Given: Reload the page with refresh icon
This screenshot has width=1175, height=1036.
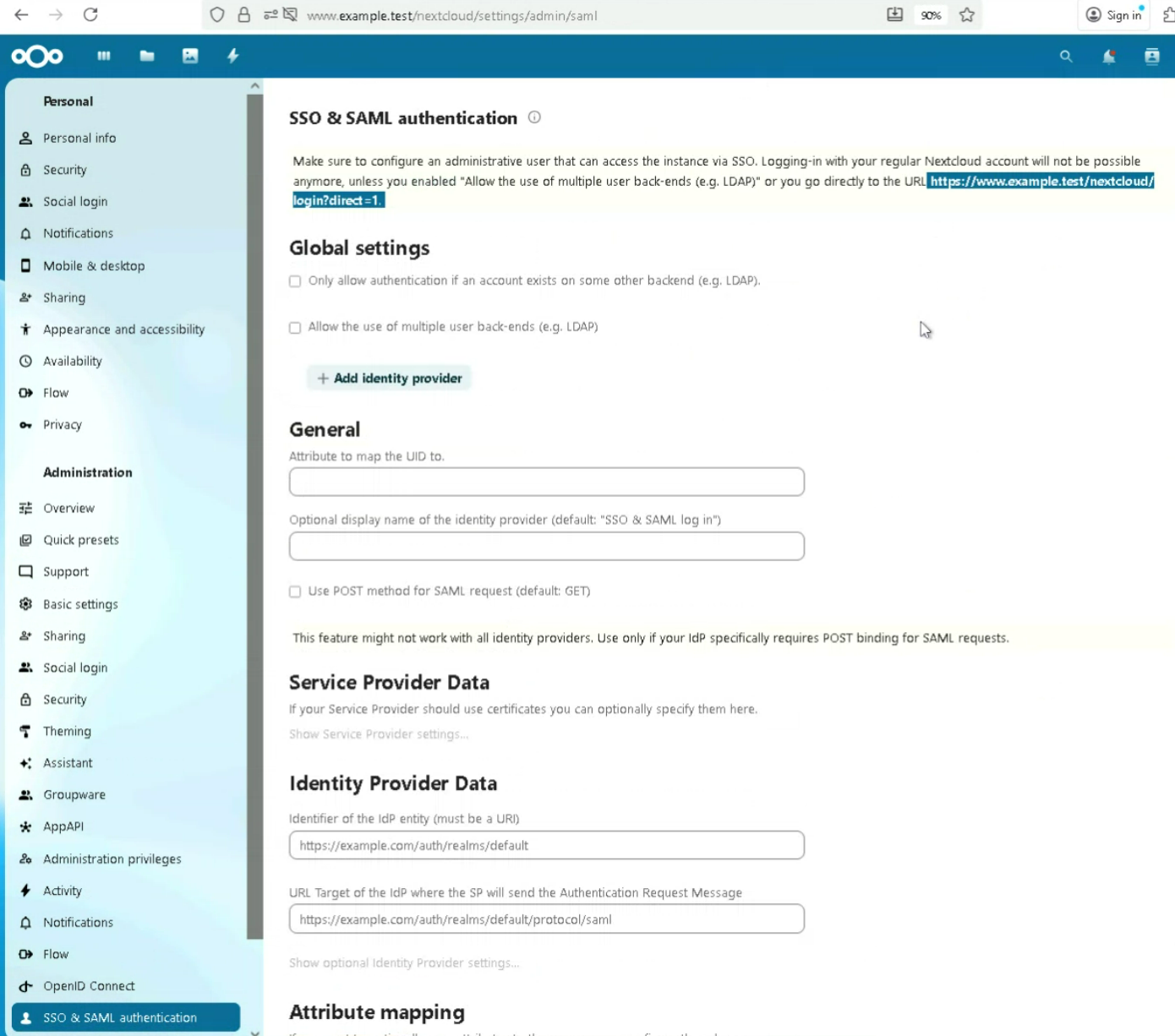Looking at the screenshot, I should (90, 14).
